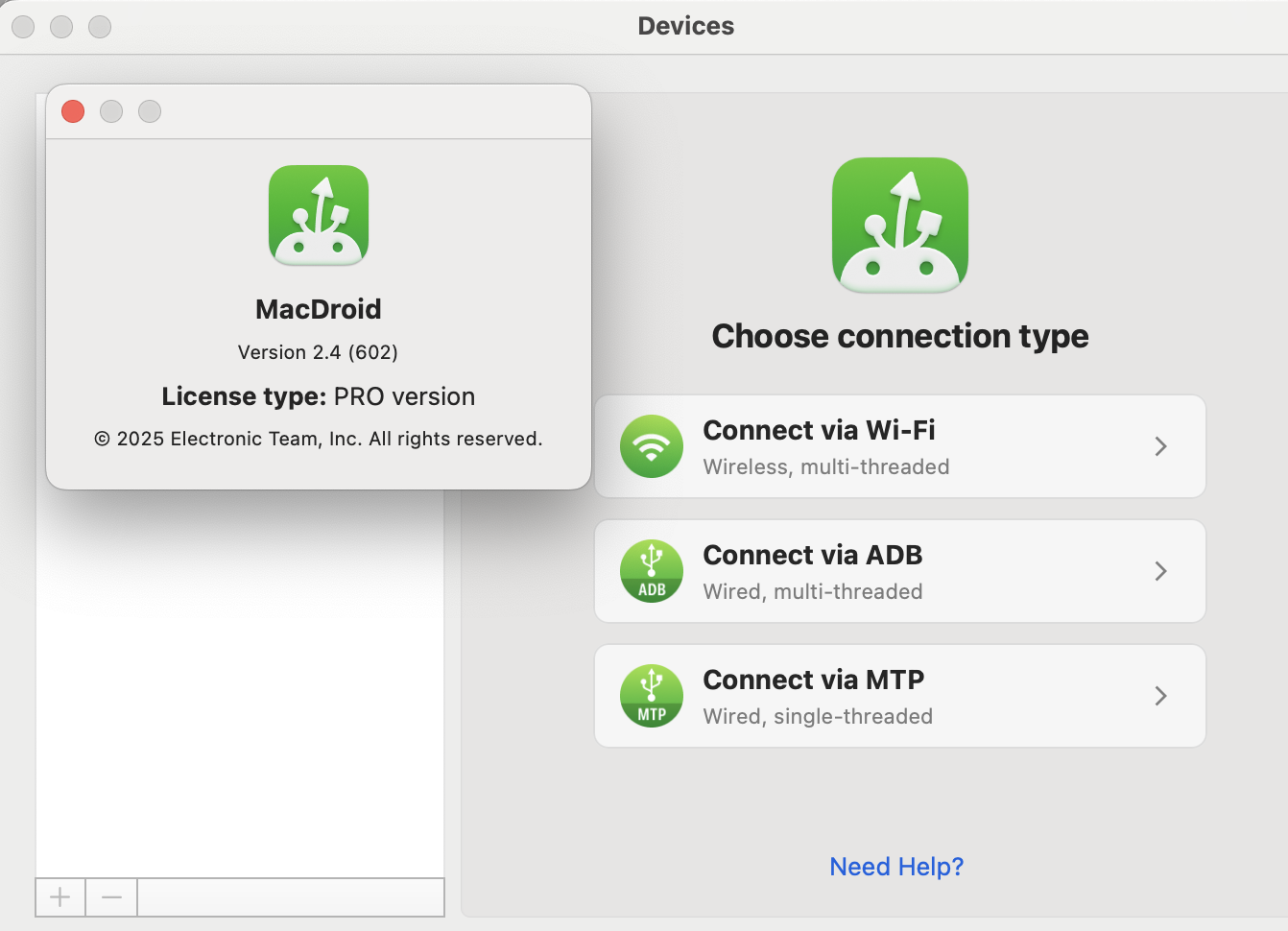The width and height of the screenshot is (1288, 931).
Task: Expand the Connect via MTP chevron
Action: (x=1161, y=696)
